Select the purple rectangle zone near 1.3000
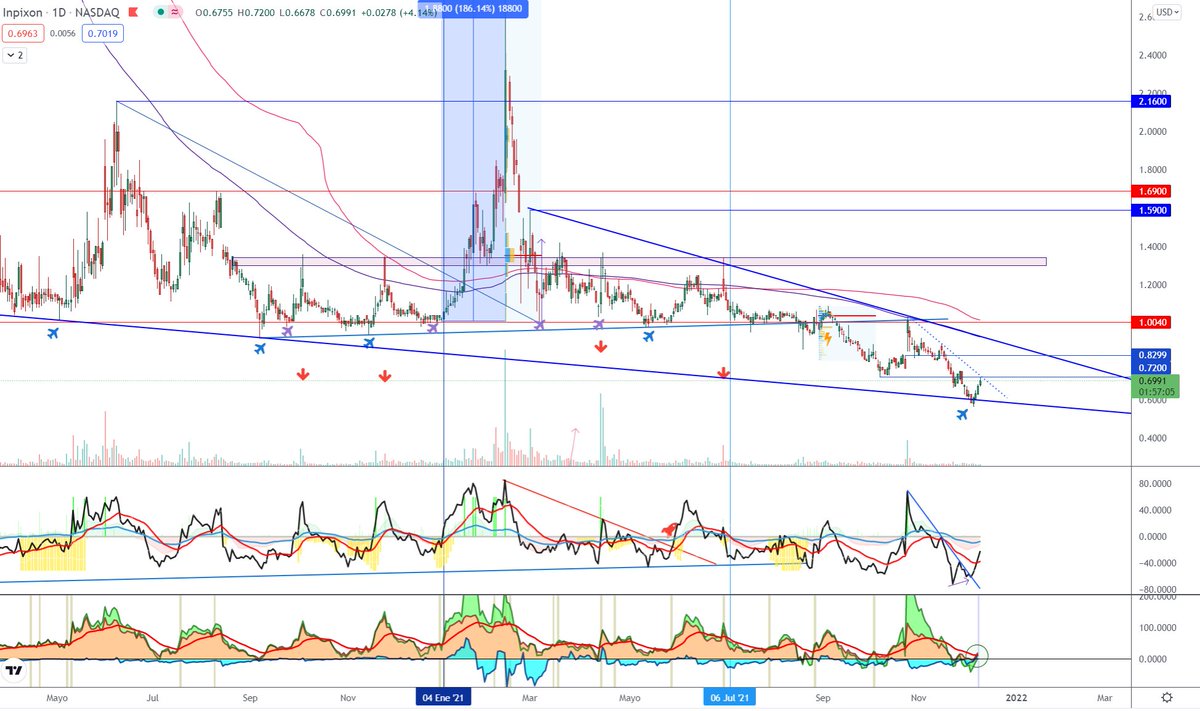The height and width of the screenshot is (711, 1200). pyautogui.click(x=640, y=262)
